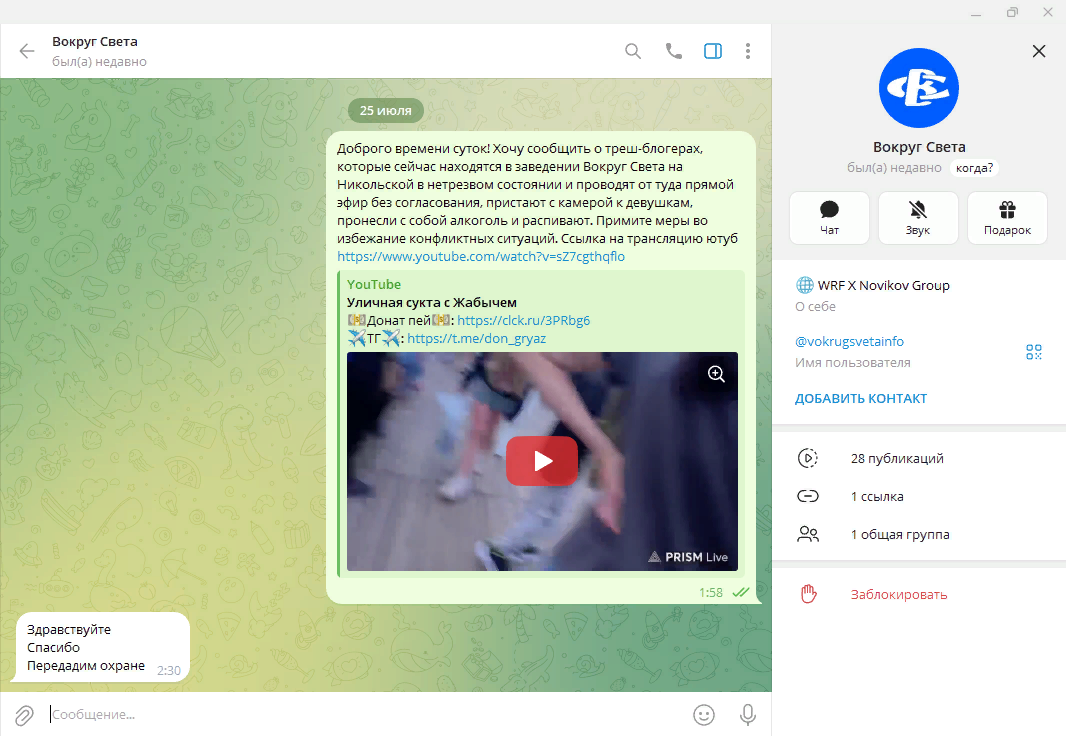The image size is (1066, 736).
Task: Click the 'когда?' last seen badge
Action: 974,168
